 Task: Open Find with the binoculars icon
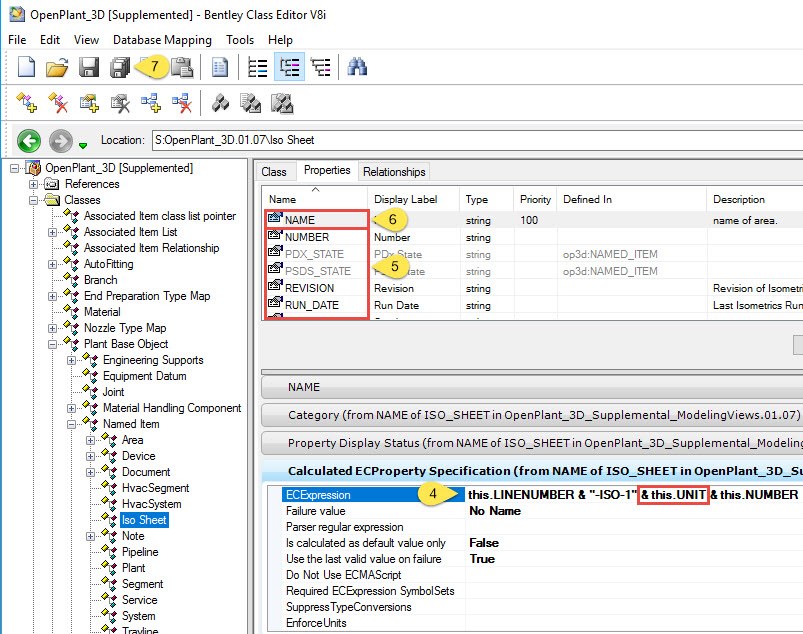click(x=357, y=67)
